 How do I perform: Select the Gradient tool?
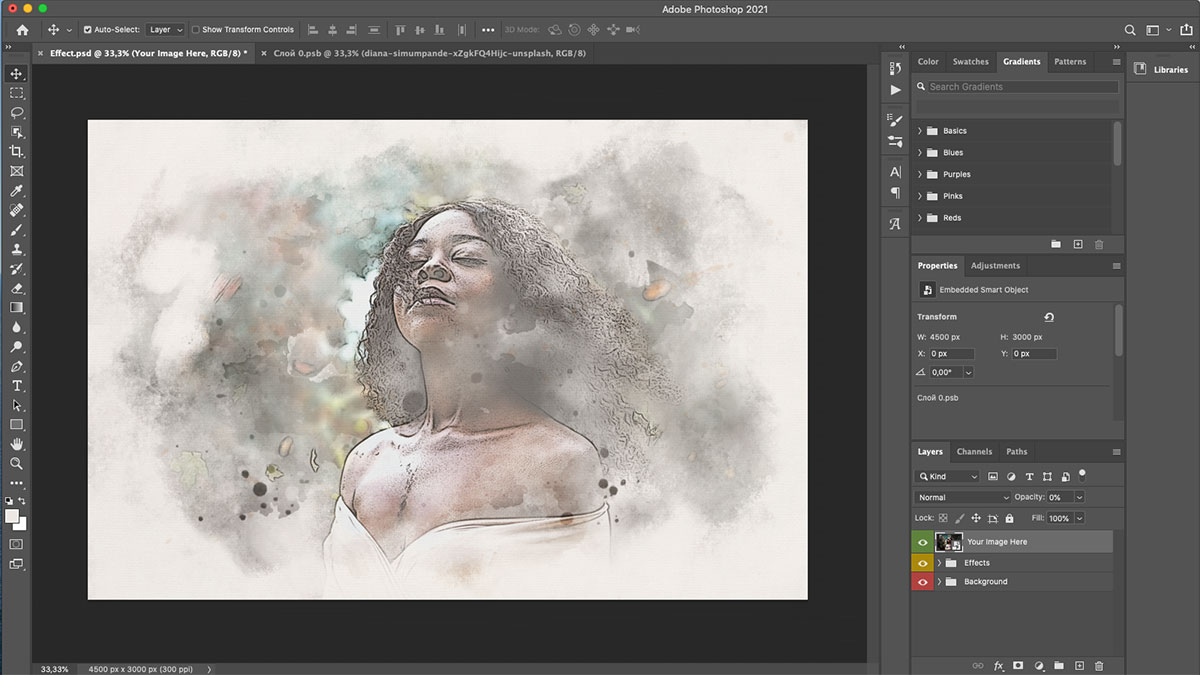[x=16, y=308]
